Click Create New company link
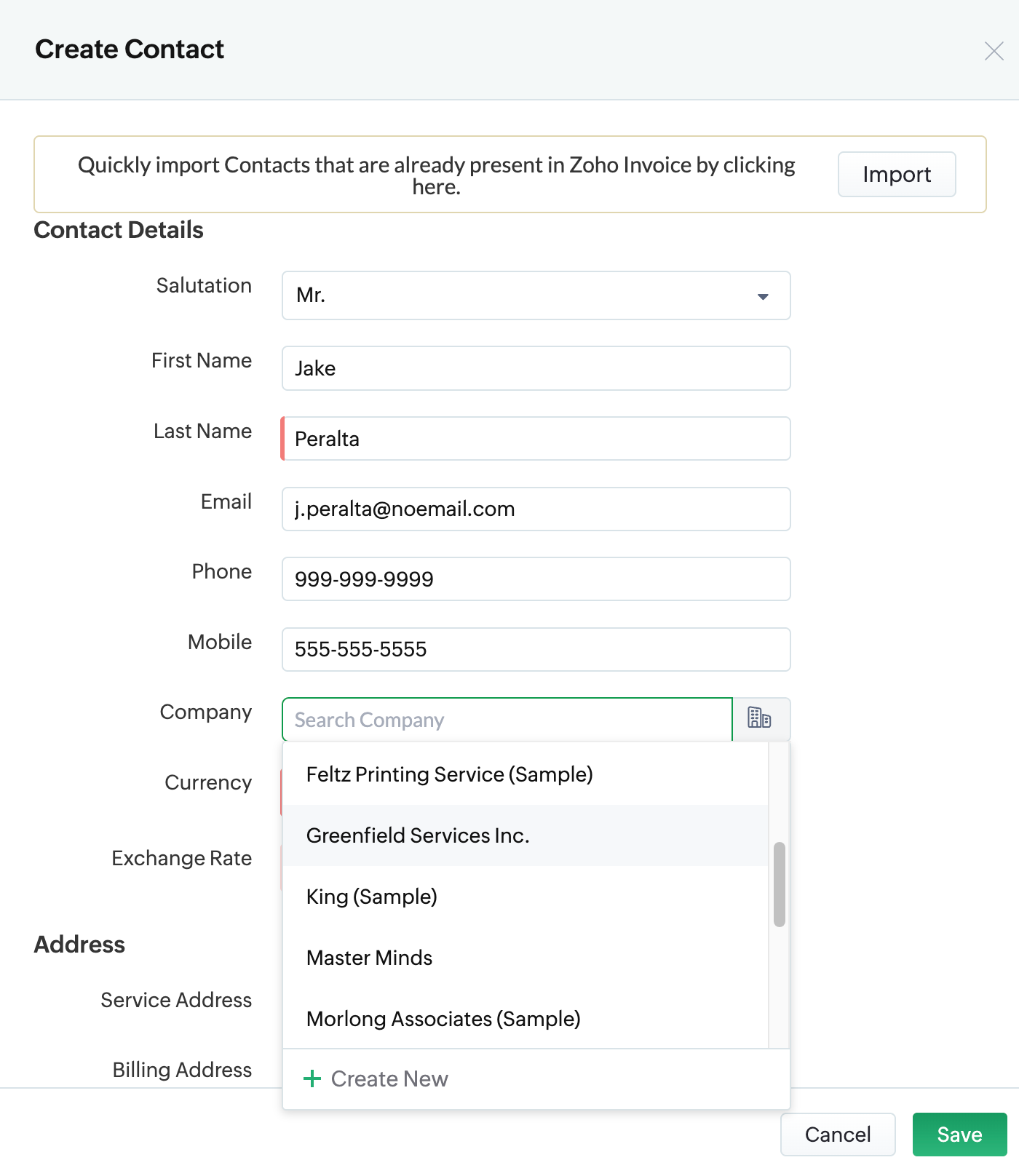 tap(389, 1078)
